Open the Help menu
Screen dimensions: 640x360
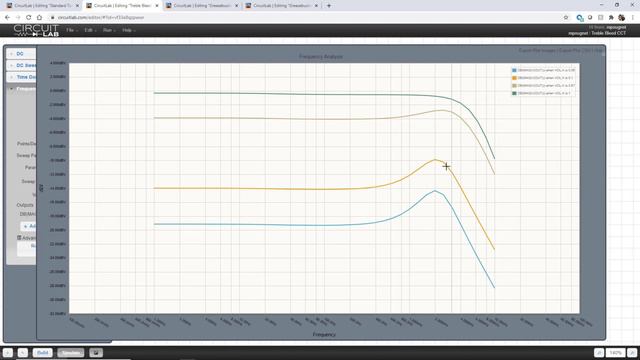[x=129, y=30]
